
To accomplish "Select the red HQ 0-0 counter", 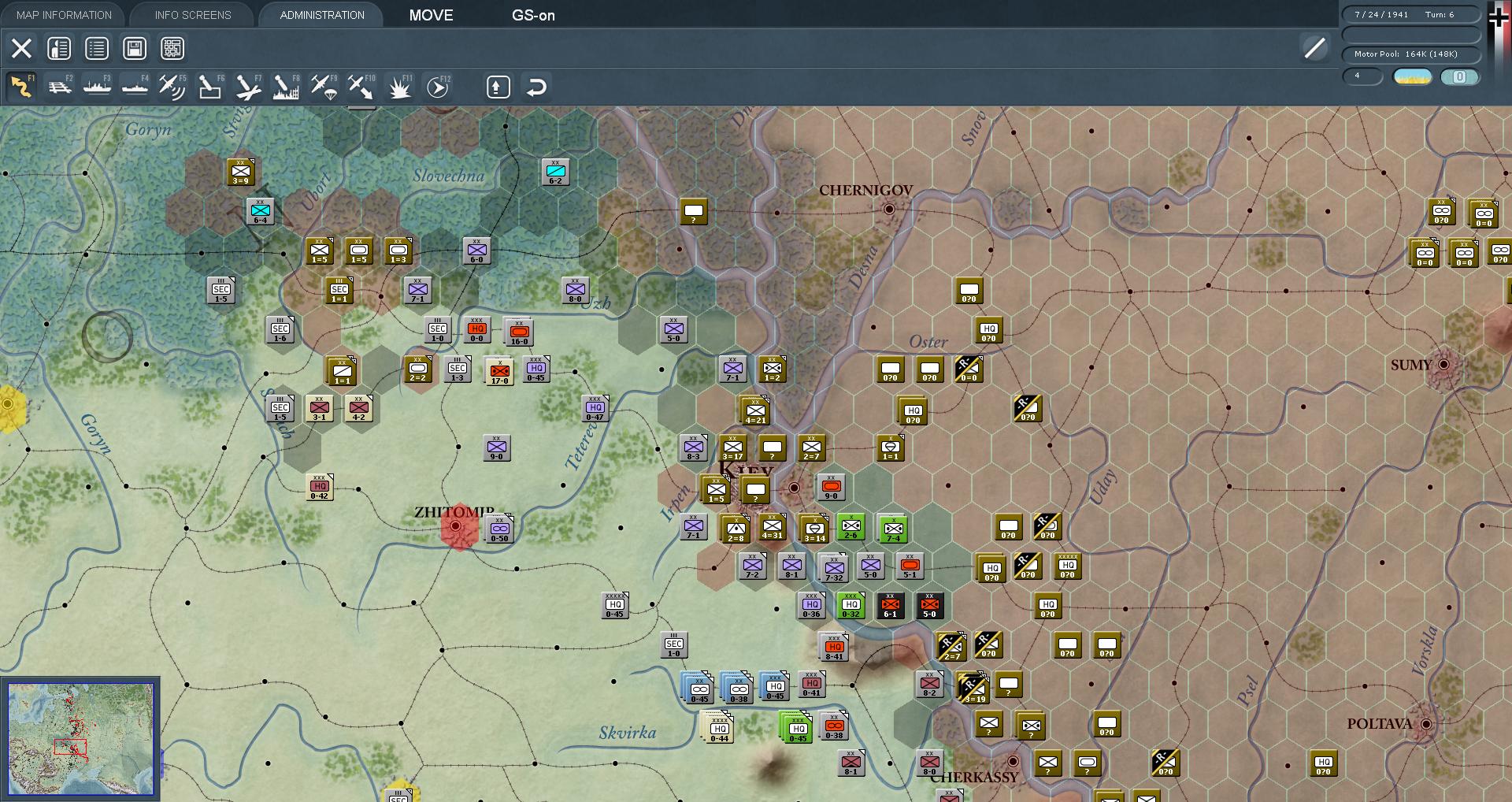I will pos(476,329).
